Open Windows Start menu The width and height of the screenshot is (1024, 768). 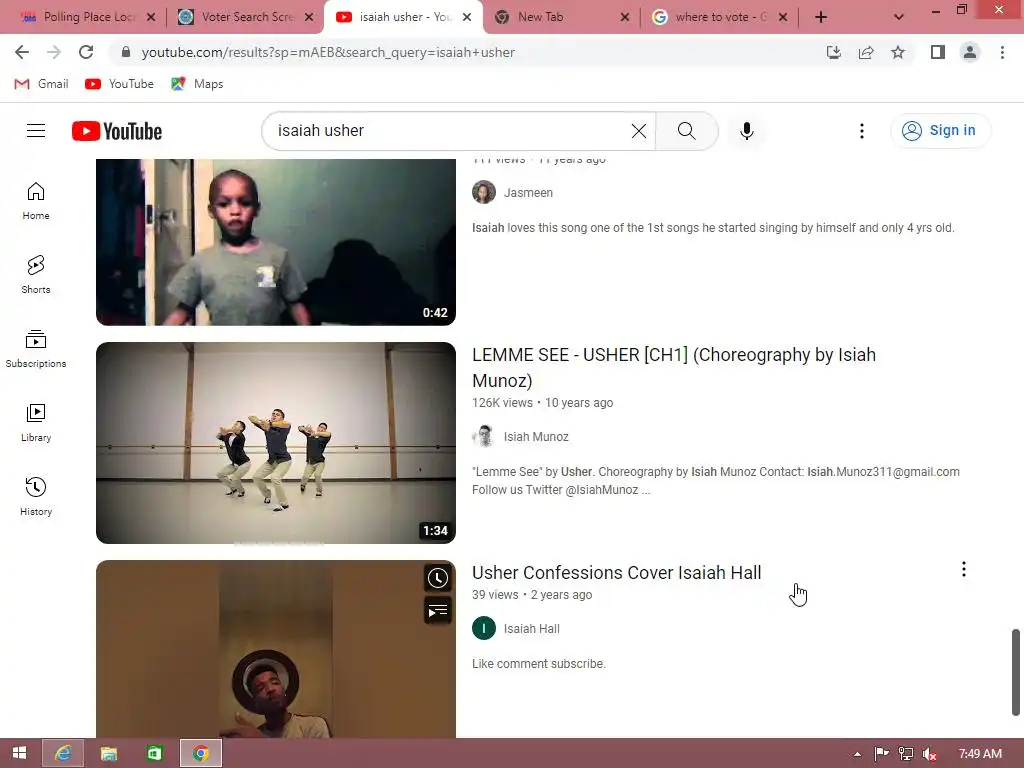pos(20,753)
